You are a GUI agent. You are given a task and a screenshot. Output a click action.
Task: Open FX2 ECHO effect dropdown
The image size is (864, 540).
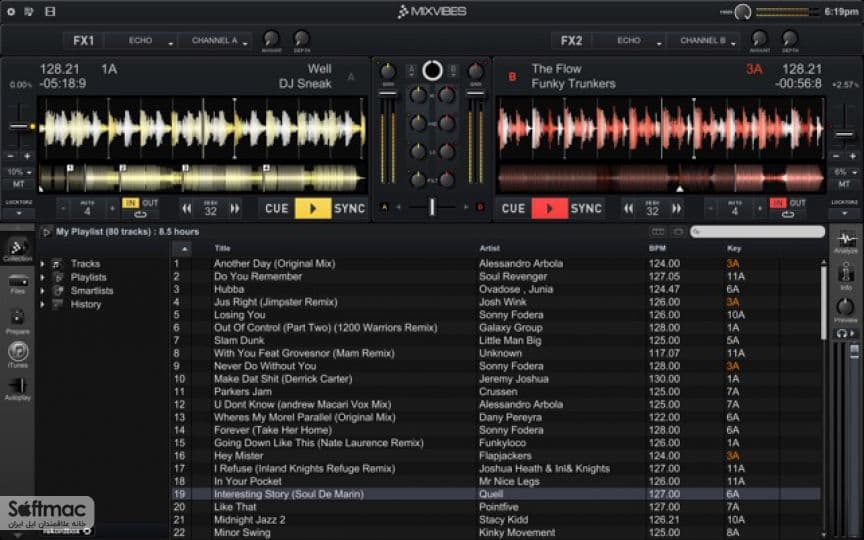pos(630,40)
